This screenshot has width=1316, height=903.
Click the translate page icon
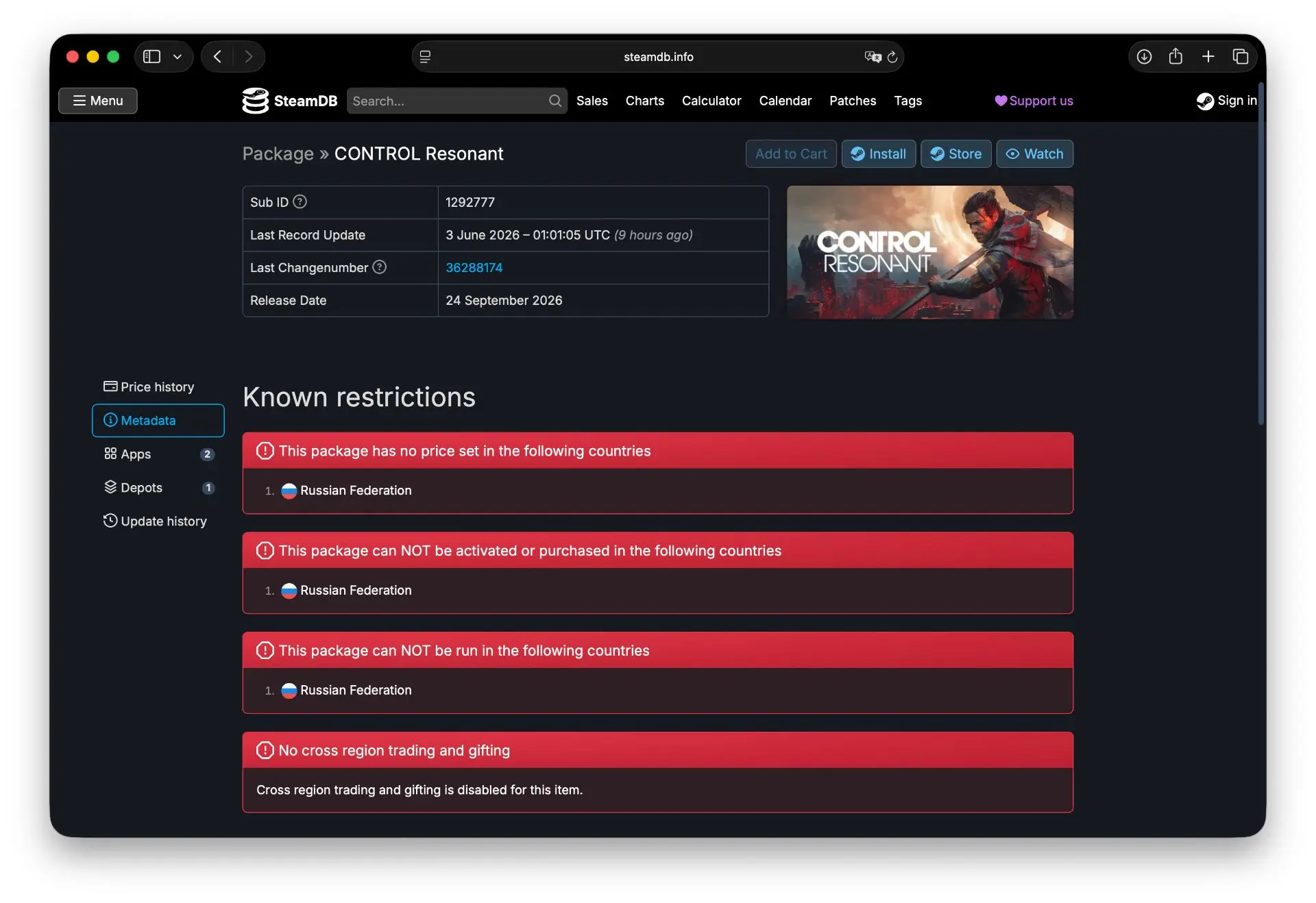(x=873, y=57)
